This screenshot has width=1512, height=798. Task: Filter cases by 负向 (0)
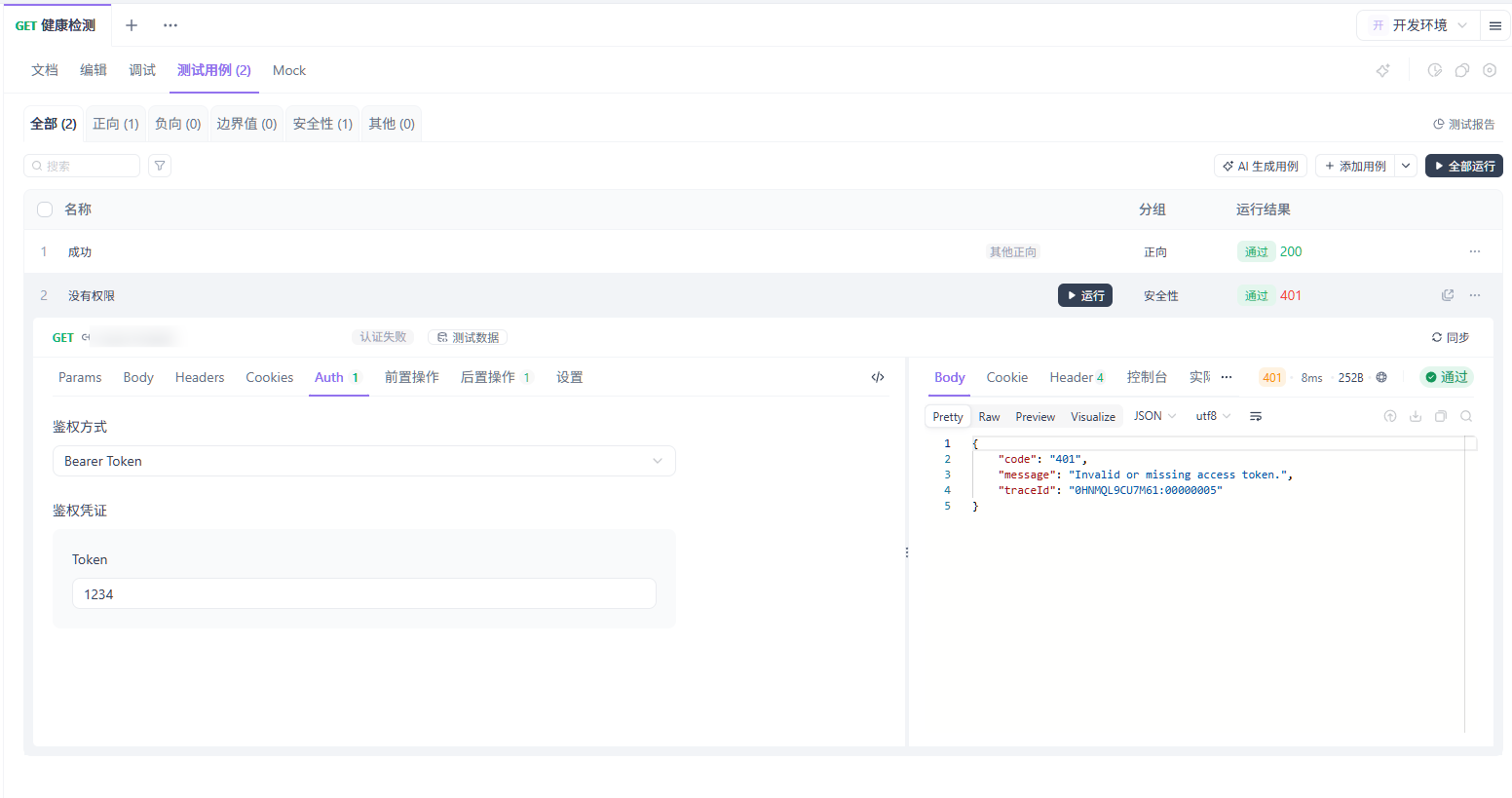[x=178, y=124]
